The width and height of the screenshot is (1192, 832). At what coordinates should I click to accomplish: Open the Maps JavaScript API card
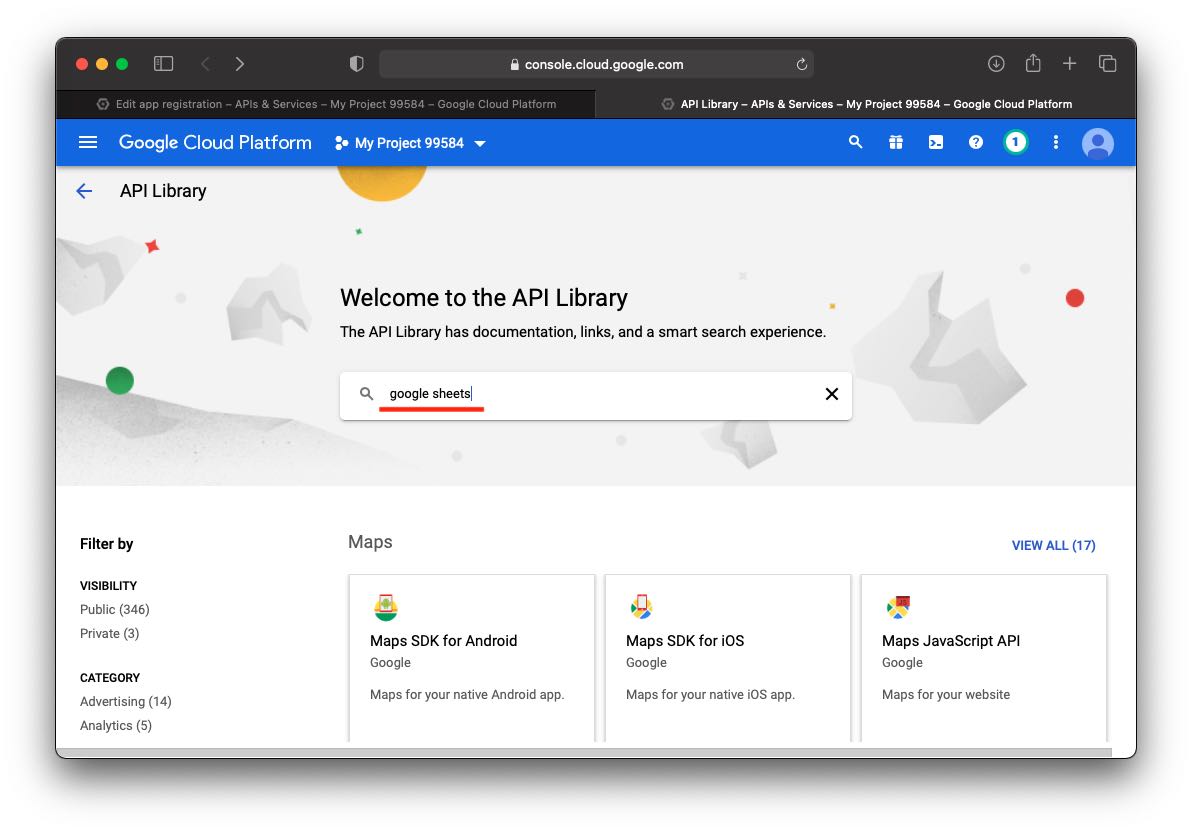click(x=984, y=659)
